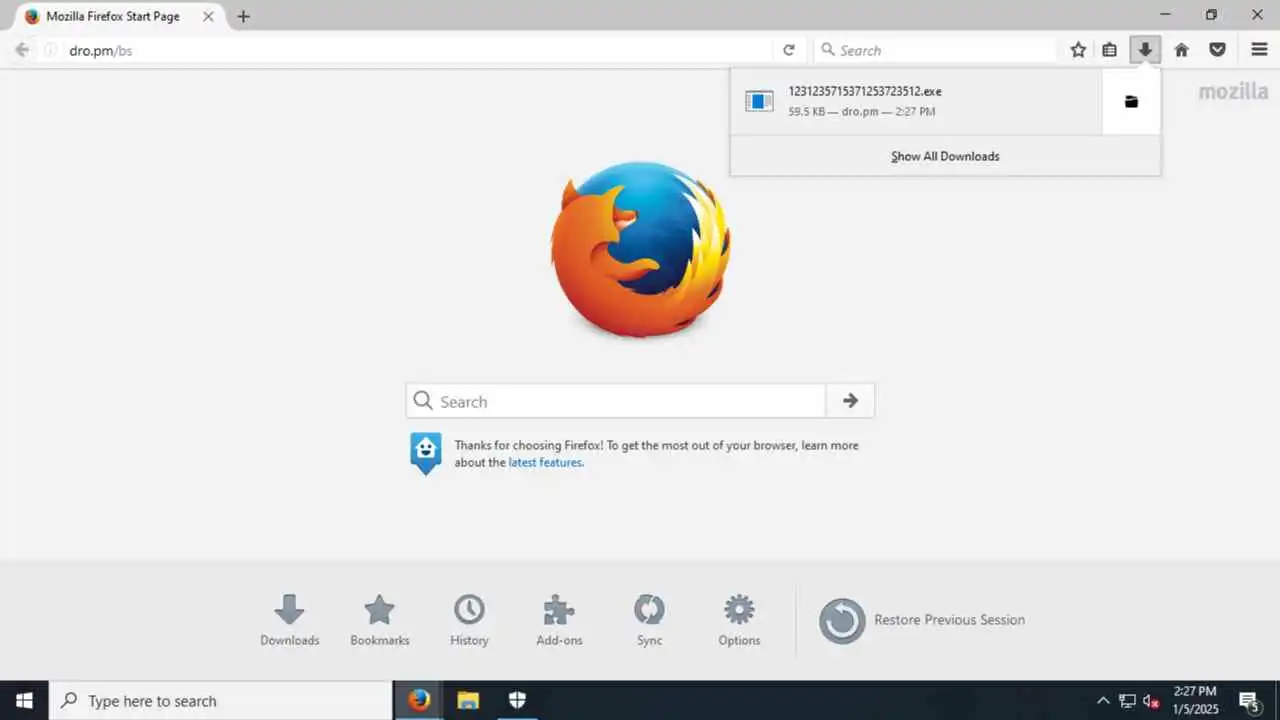The height and width of the screenshot is (720, 1280).
Task: Open the hamburger menu button
Action: [1259, 50]
